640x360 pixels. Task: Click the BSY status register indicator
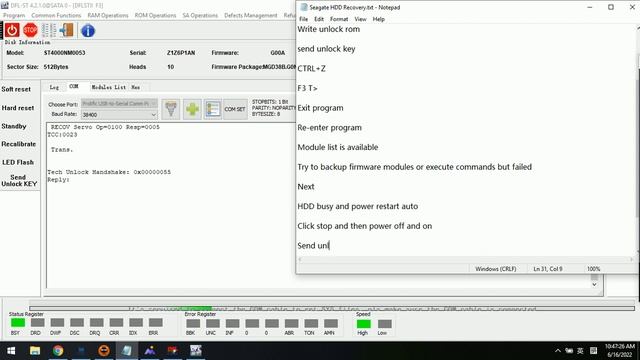pyautogui.click(x=18, y=323)
